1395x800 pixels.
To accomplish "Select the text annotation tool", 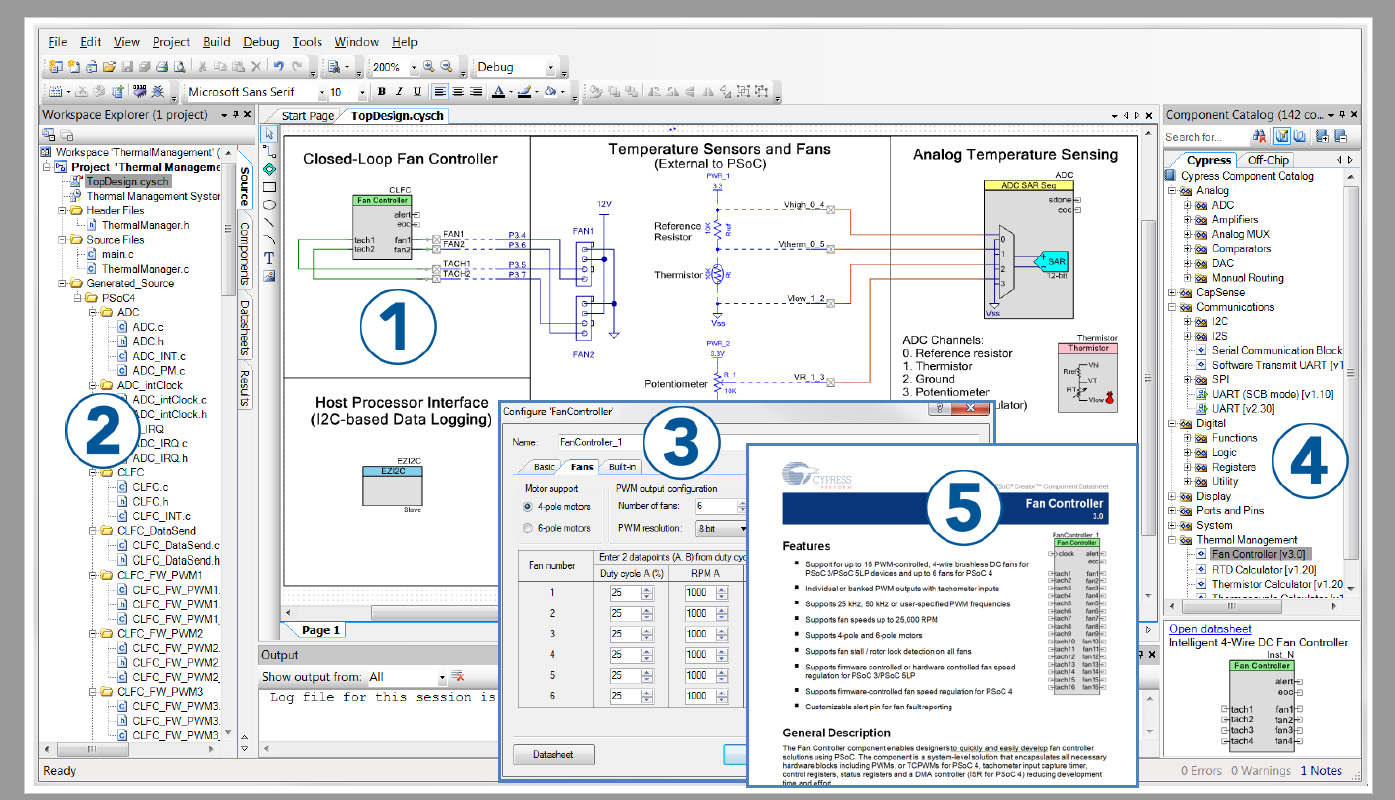I will [x=269, y=257].
